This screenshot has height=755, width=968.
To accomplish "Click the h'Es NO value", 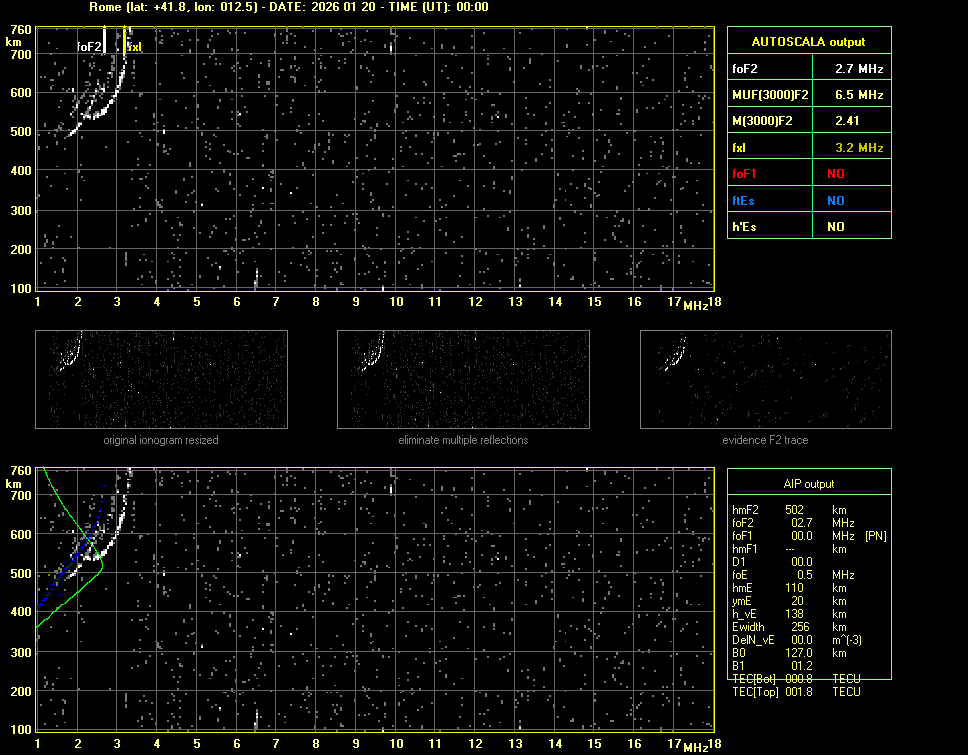I will pos(835,227).
